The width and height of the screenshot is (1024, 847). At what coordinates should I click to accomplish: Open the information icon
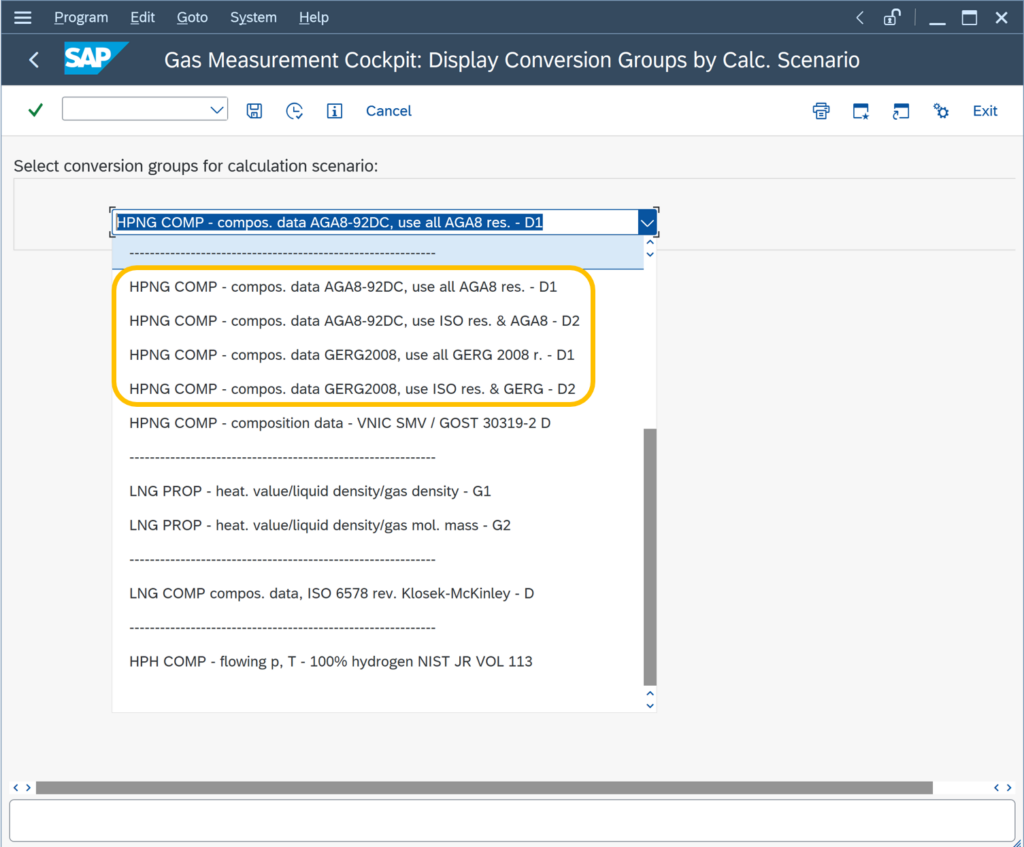click(x=334, y=111)
